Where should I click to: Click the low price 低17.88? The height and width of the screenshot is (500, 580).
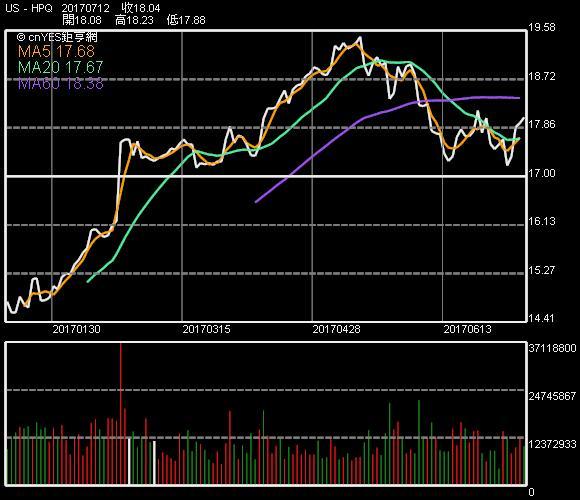tap(186, 20)
